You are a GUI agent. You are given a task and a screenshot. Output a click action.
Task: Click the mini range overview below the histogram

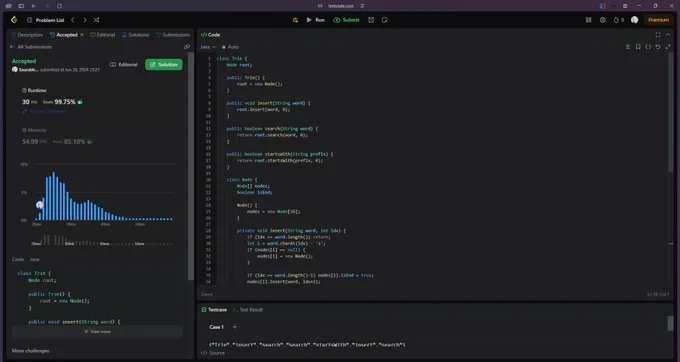(x=102, y=240)
